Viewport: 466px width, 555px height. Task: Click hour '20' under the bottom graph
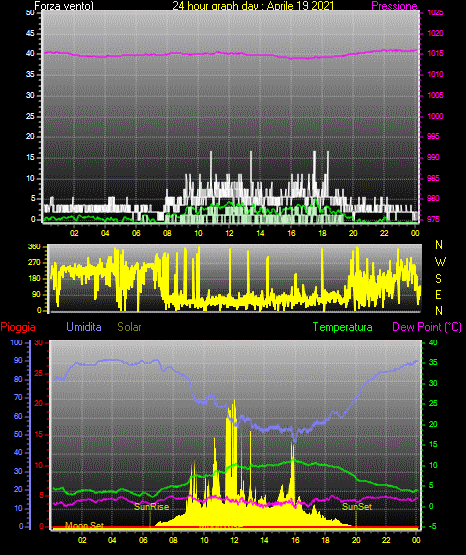[356, 540]
